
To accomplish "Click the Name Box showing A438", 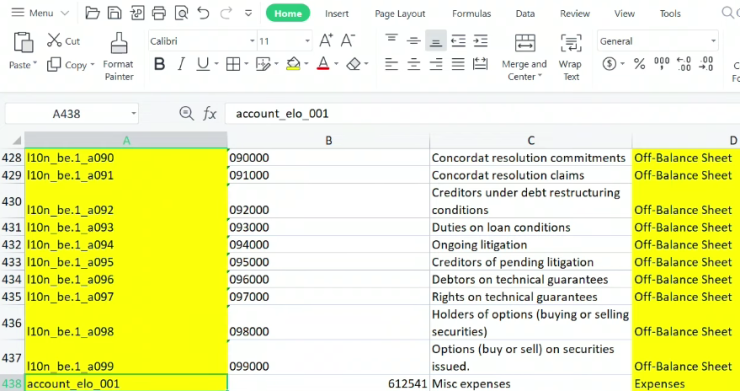I will click(72, 114).
